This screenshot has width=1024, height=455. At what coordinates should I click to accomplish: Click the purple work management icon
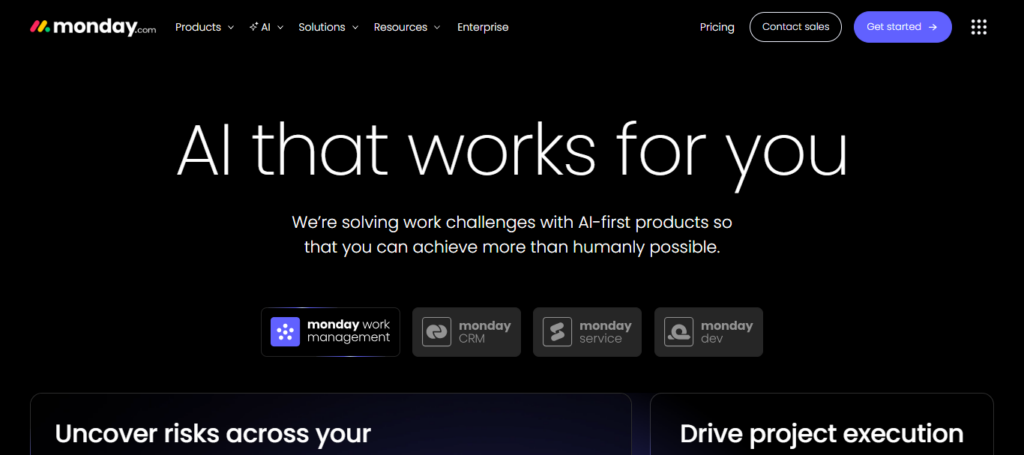click(x=285, y=332)
